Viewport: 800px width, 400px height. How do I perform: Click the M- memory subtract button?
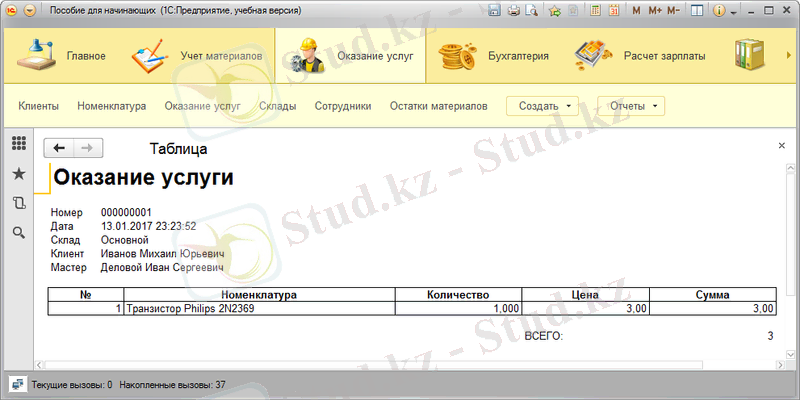point(673,11)
